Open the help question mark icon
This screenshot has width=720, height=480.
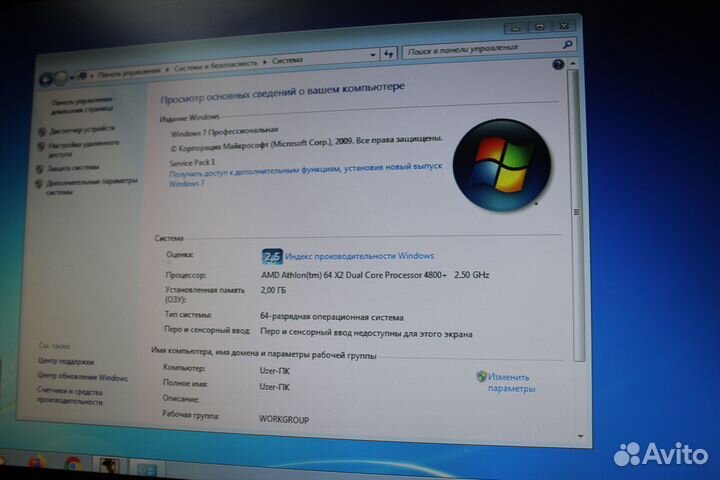pos(558,65)
